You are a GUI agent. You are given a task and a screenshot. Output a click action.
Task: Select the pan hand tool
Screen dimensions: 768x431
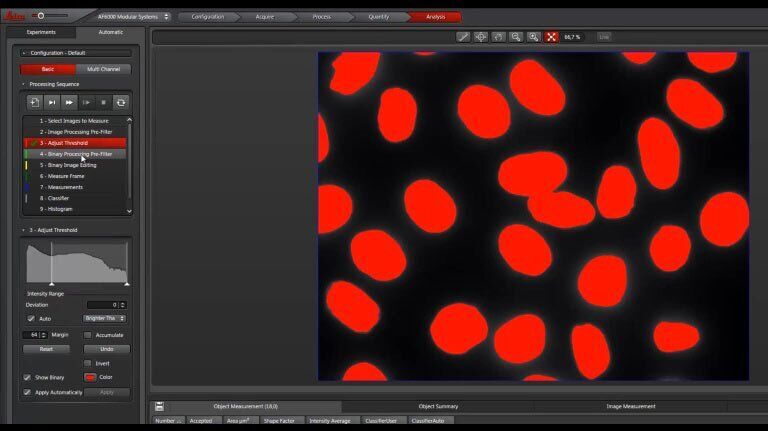pos(498,36)
